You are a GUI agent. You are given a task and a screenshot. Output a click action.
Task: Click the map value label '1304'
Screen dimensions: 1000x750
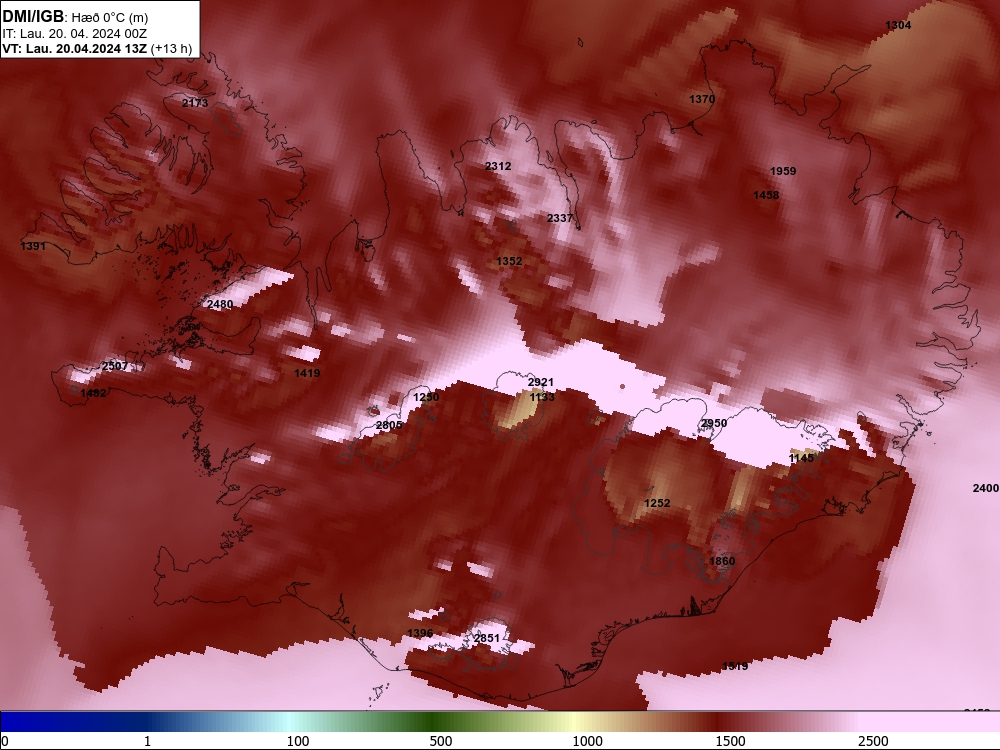coord(898,26)
